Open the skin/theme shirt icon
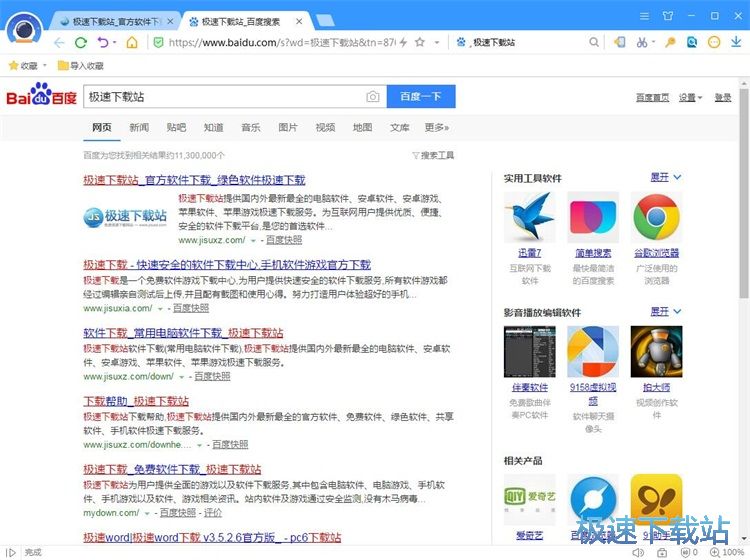750x560 pixels. tap(668, 16)
